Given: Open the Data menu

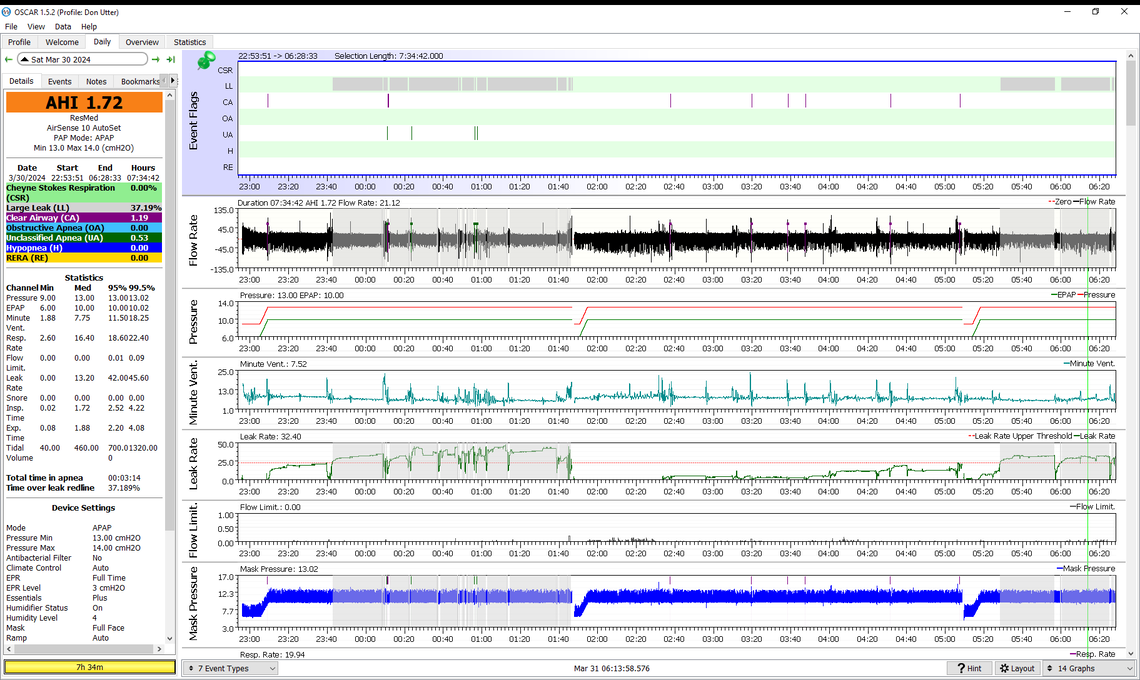Looking at the screenshot, I should tap(63, 26).
